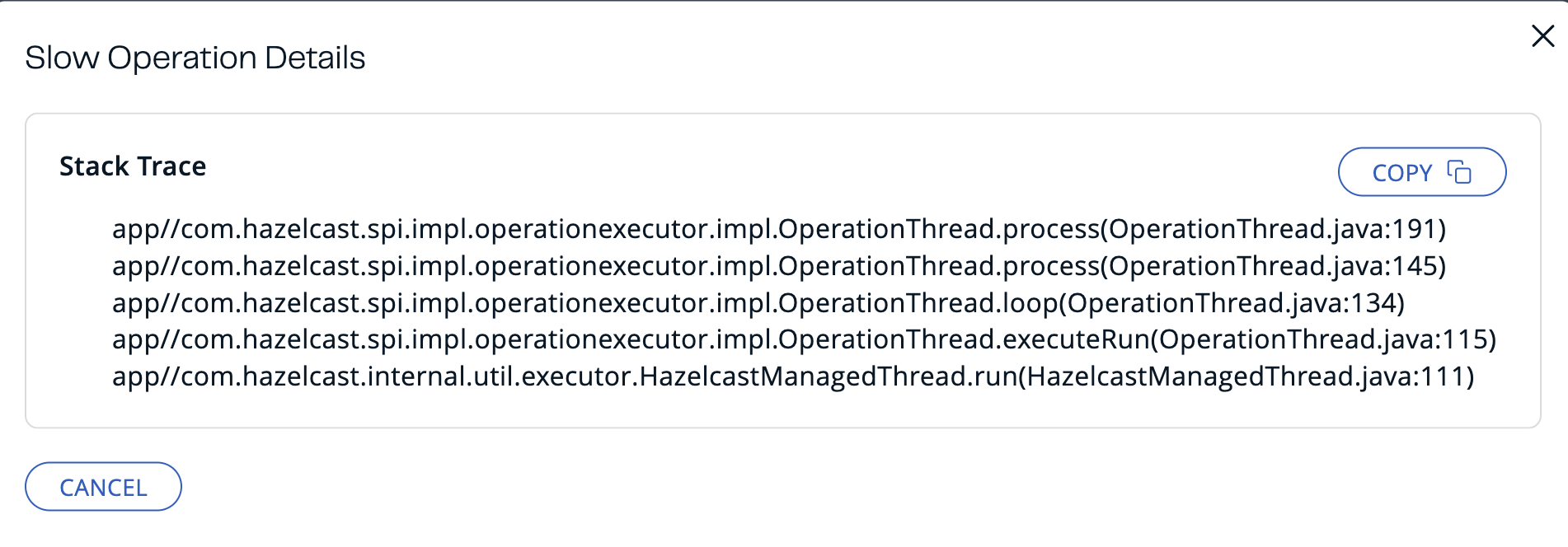Click the CANCEL button
Image resolution: width=1568 pixels, height=547 pixels.
pyautogui.click(x=102, y=486)
